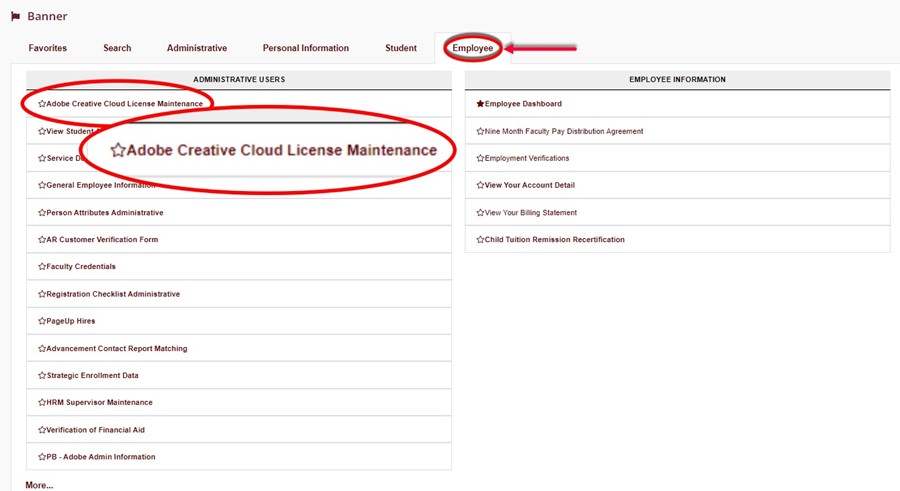Toggle star for General Employee Information
The image size is (900, 491).
click(x=42, y=185)
